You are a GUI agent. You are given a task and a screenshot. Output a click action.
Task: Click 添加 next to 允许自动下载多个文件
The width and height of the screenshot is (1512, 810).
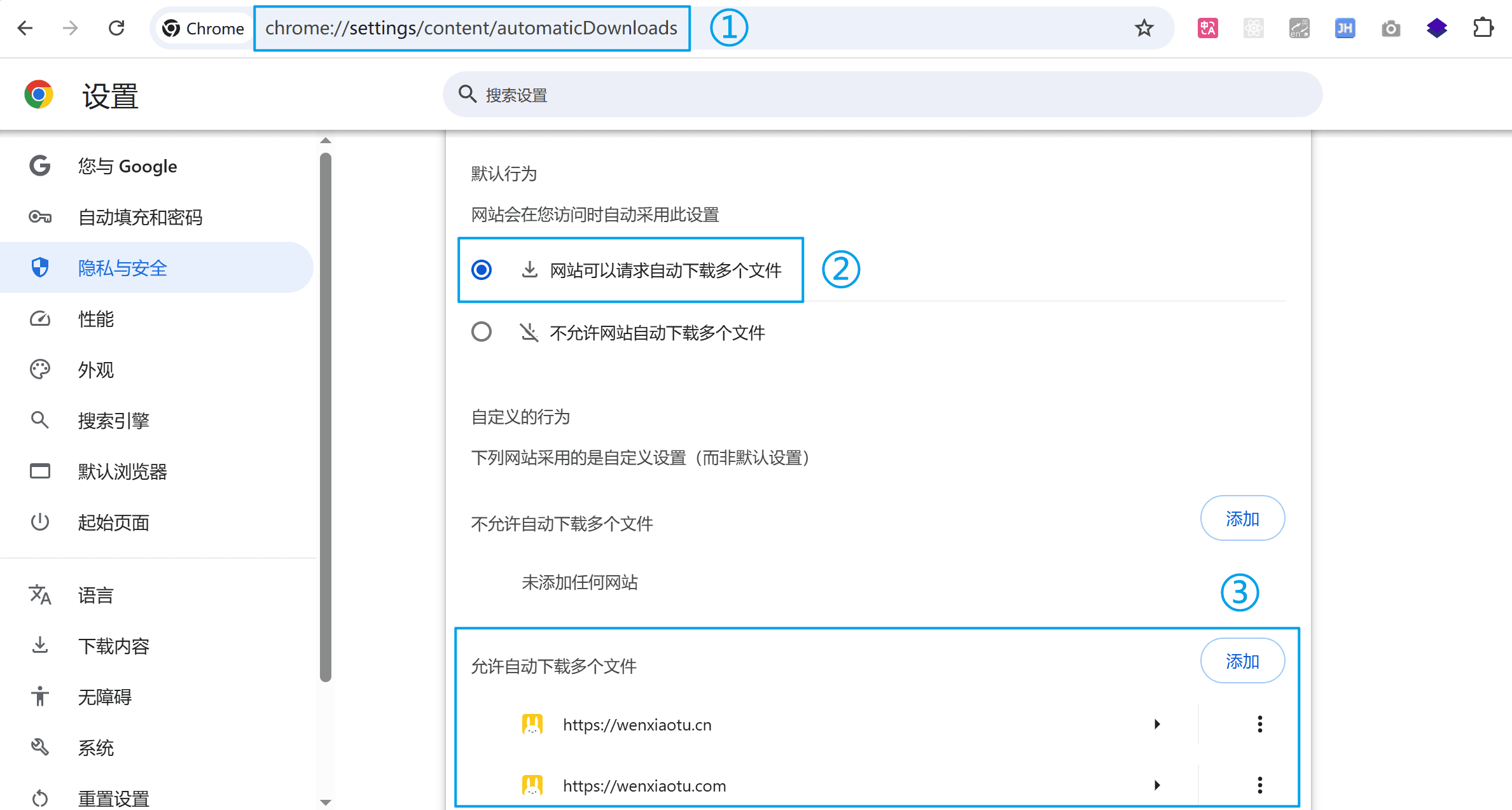pos(1242,660)
